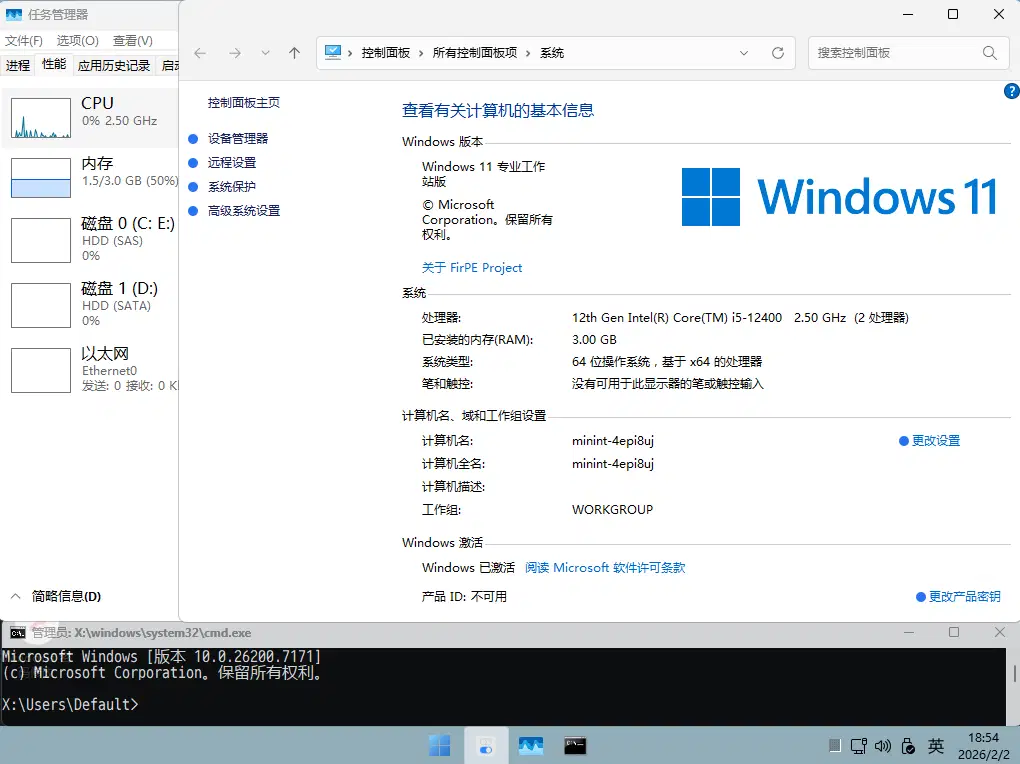Select the 内存 usage item in Task Manager
This screenshot has height=764, width=1020.
pyautogui.click(x=90, y=178)
